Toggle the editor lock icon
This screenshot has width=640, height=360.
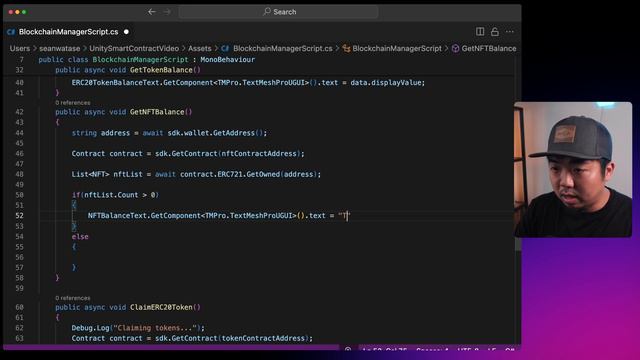point(495,31)
